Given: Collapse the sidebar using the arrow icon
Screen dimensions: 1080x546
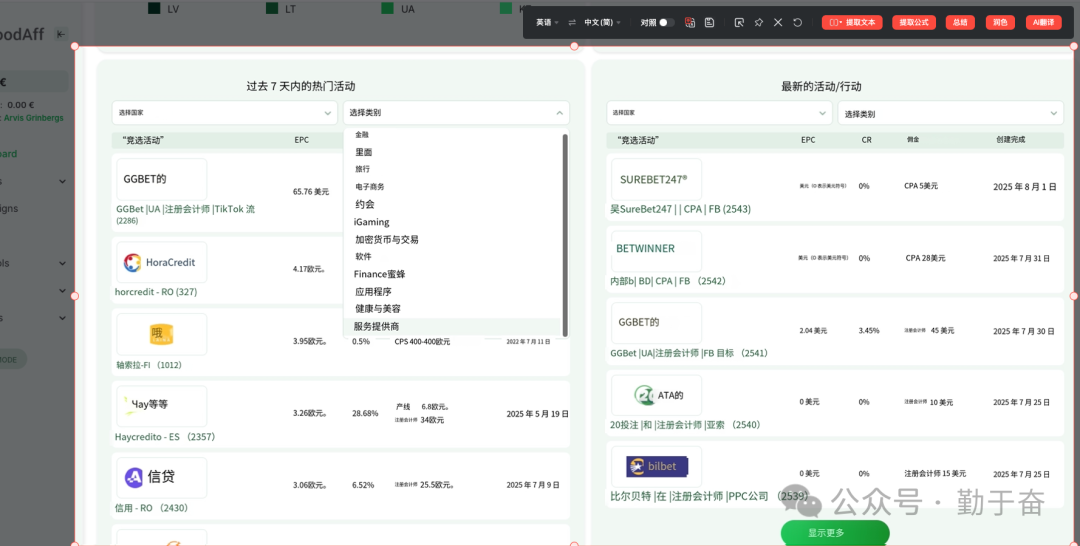Looking at the screenshot, I should (61, 34).
